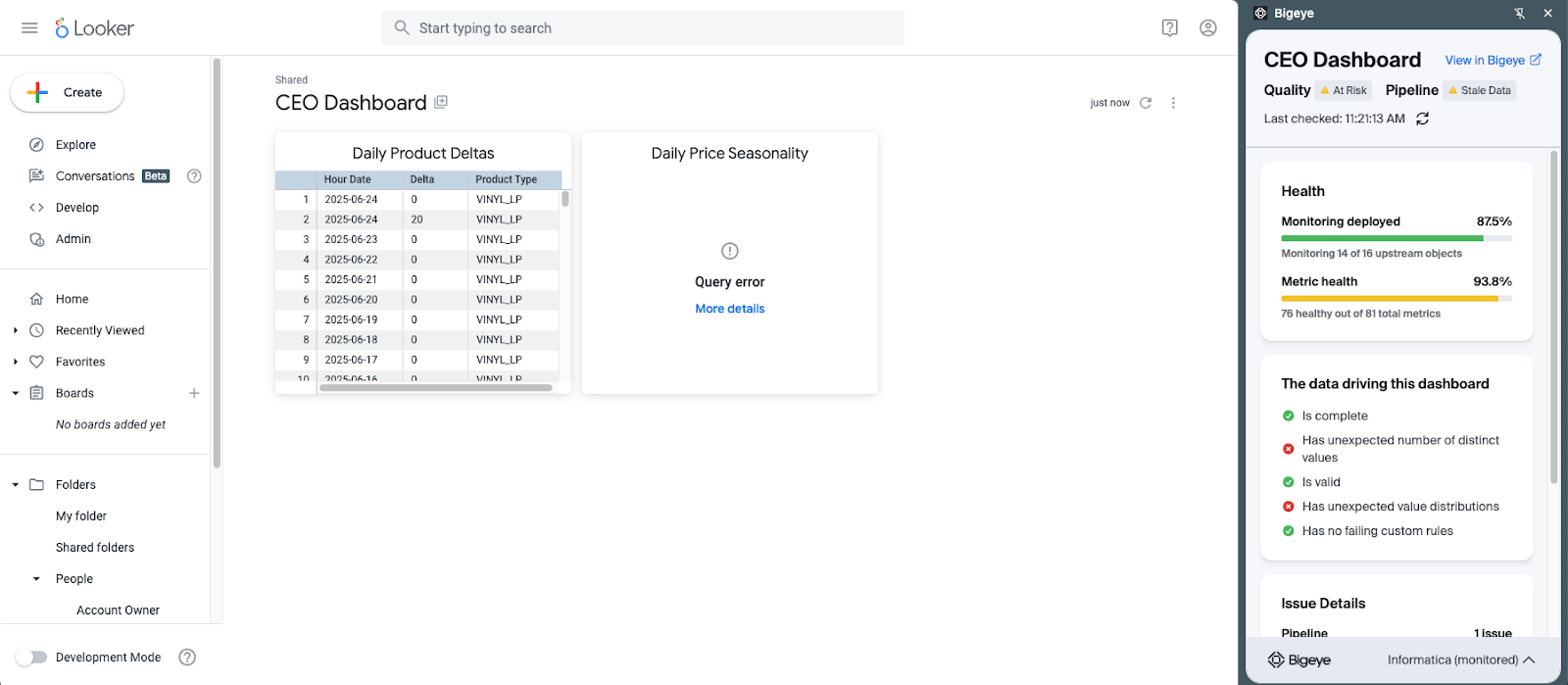
Task: Click the Metric health progress bar
Action: [x=1396, y=298]
